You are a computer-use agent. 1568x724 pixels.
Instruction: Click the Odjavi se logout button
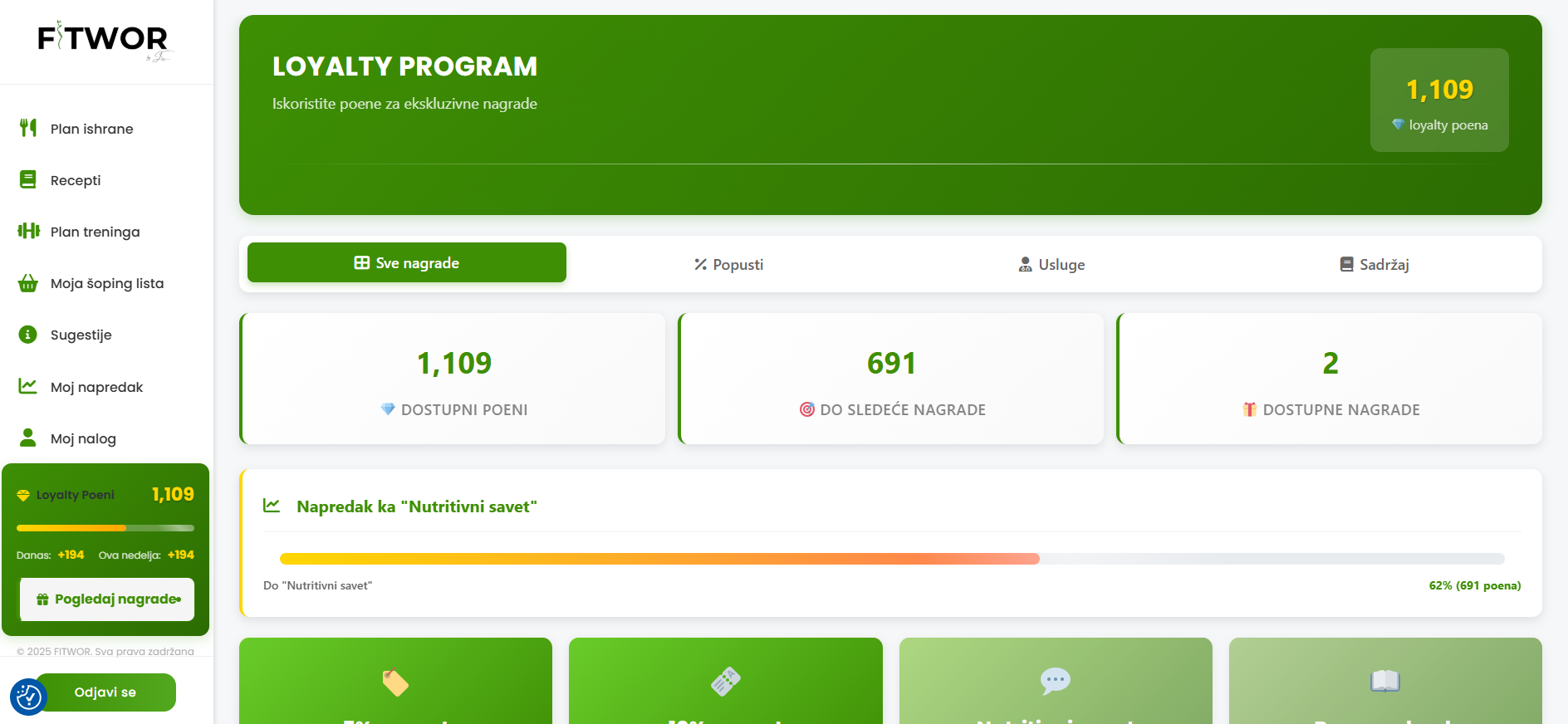tap(105, 692)
